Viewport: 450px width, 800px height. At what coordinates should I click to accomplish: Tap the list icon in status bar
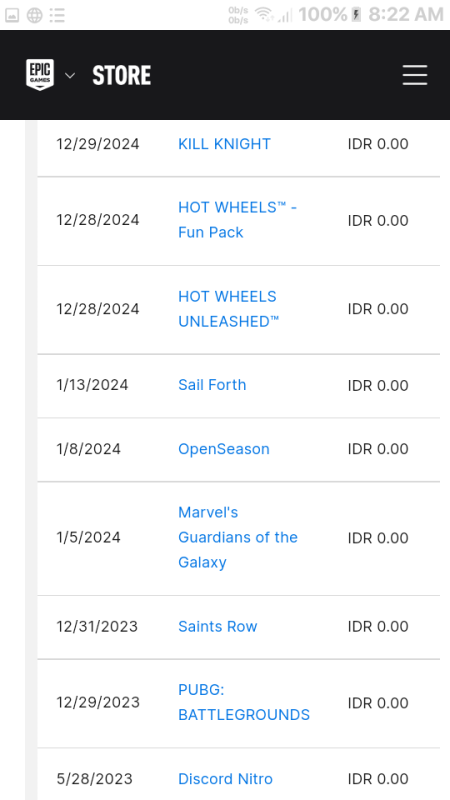click(57, 15)
